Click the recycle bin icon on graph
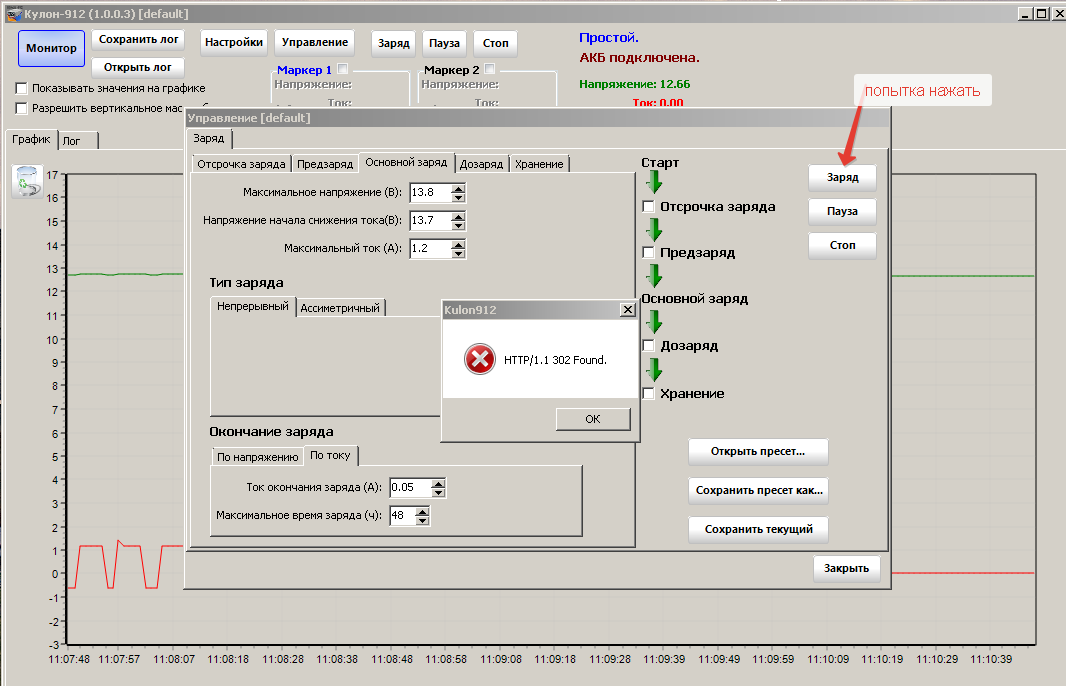1066x686 pixels. coord(27,181)
